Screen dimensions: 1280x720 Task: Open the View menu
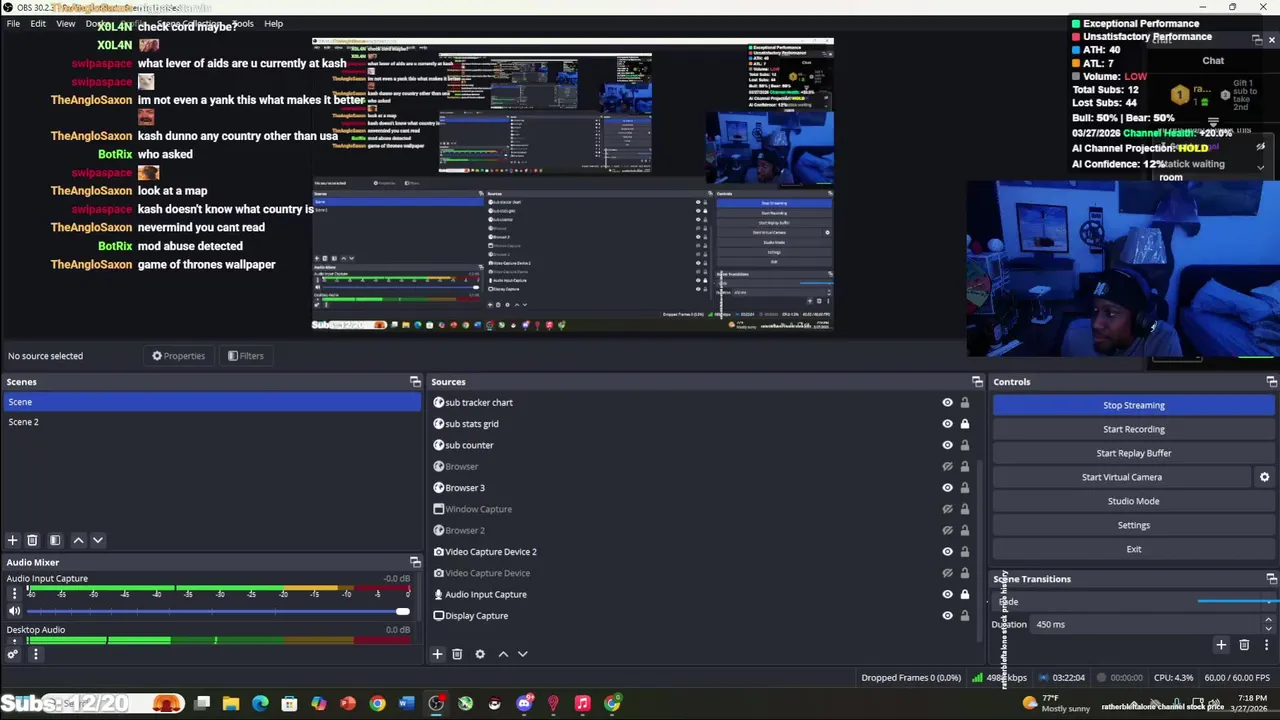click(65, 23)
